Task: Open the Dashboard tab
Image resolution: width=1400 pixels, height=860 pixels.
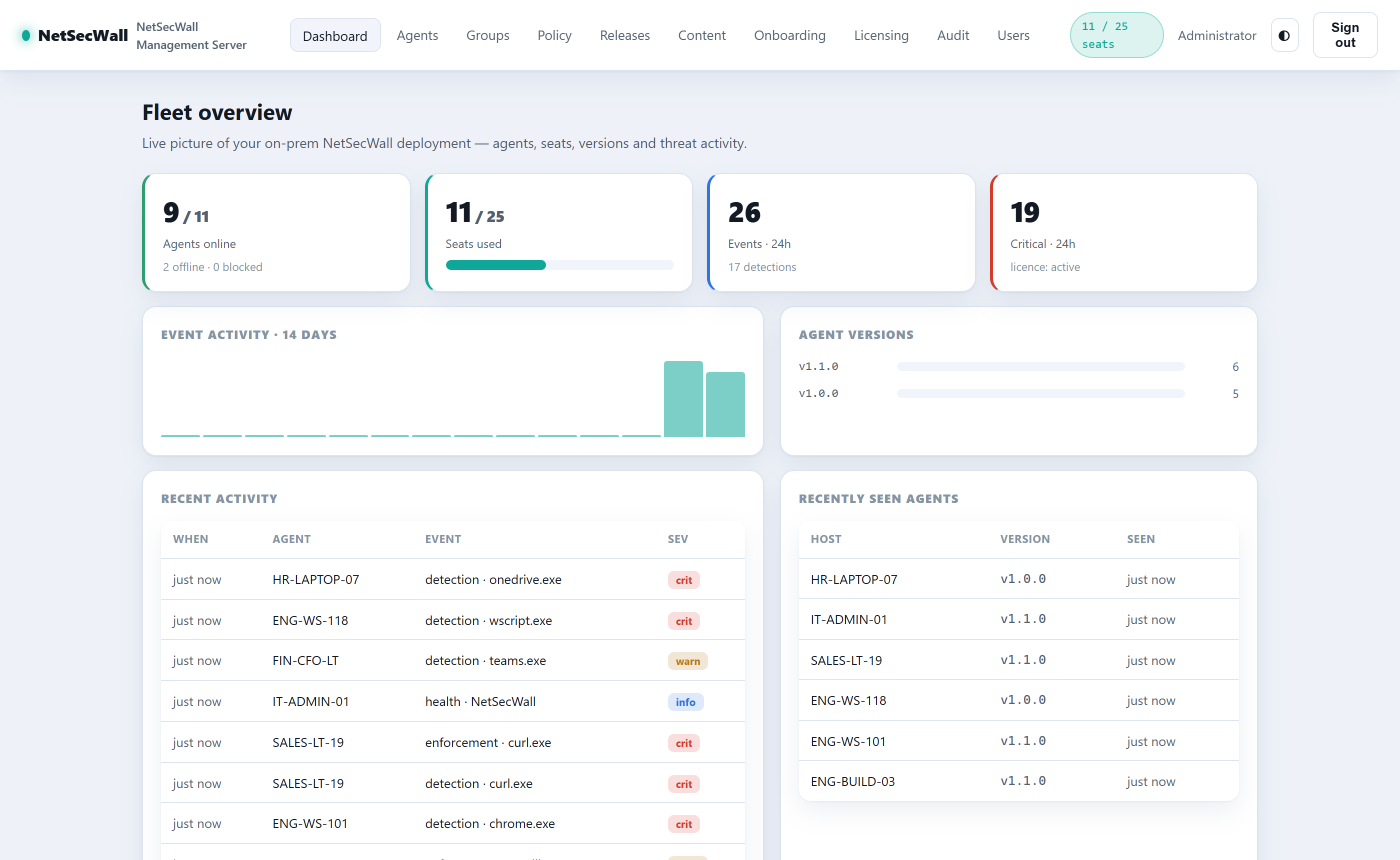Action: tap(335, 35)
